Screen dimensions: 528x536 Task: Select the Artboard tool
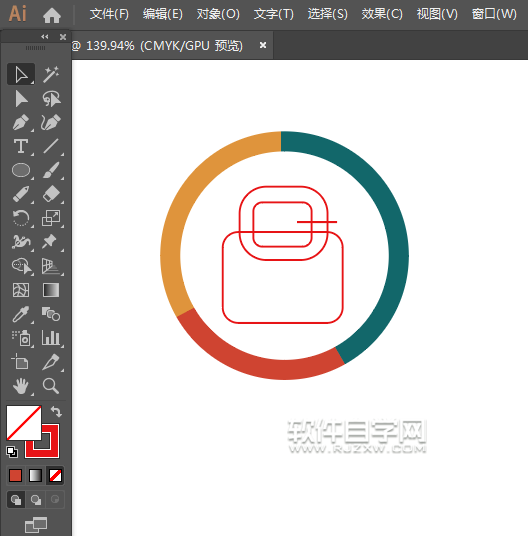point(21,362)
